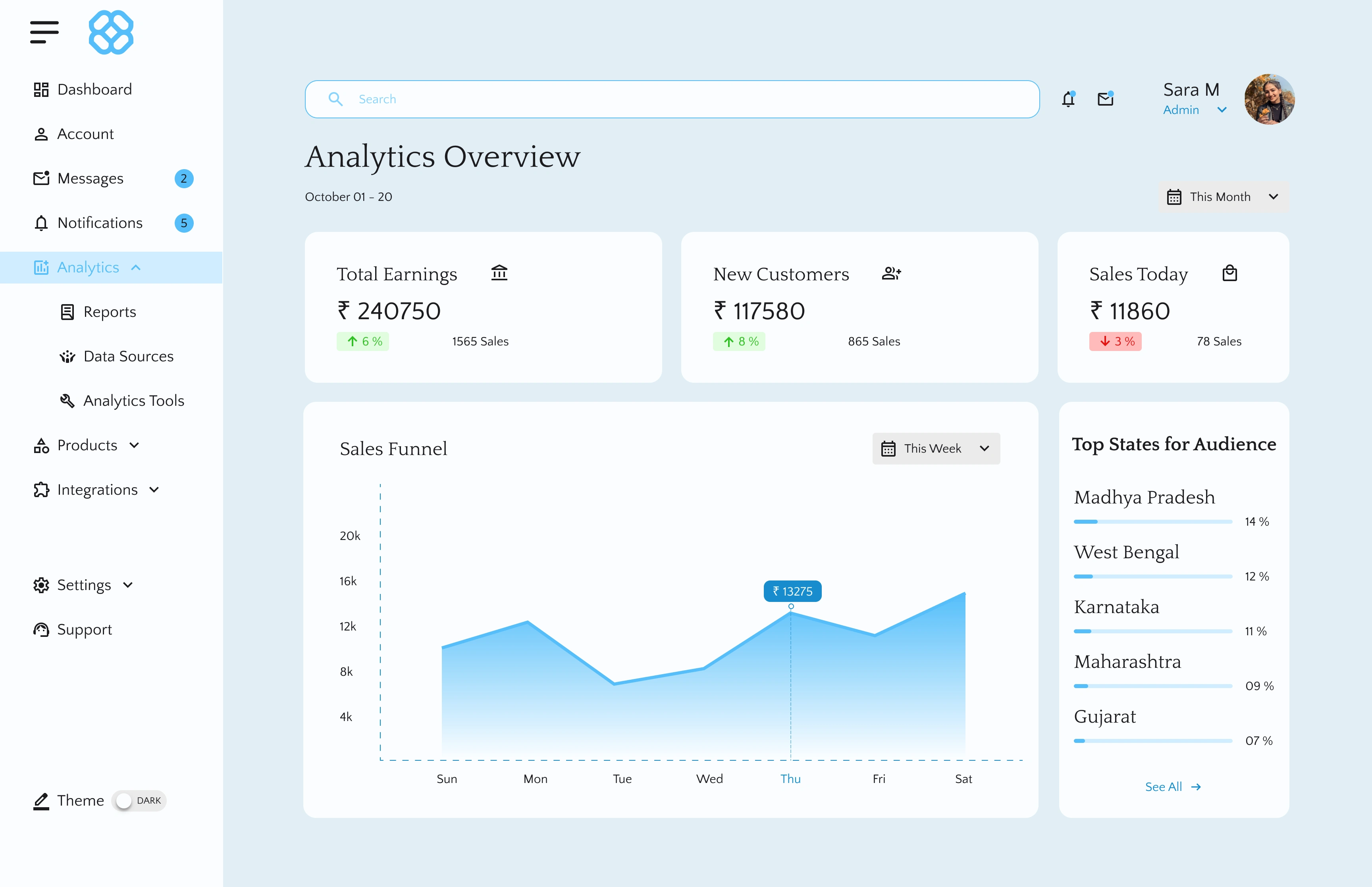Click the New Customers add-person icon
Screen dimensions: 1372x887
click(x=891, y=273)
